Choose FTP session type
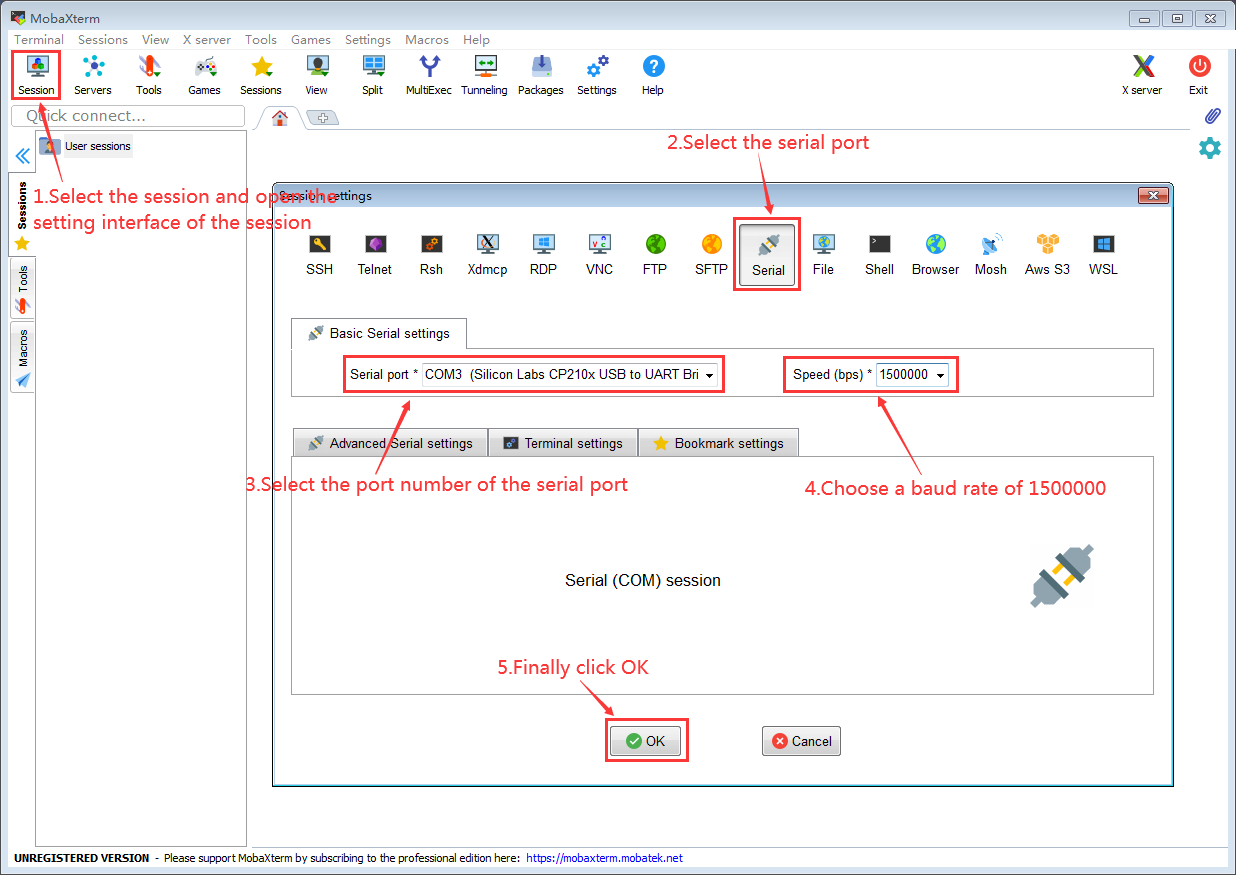 tap(655, 255)
